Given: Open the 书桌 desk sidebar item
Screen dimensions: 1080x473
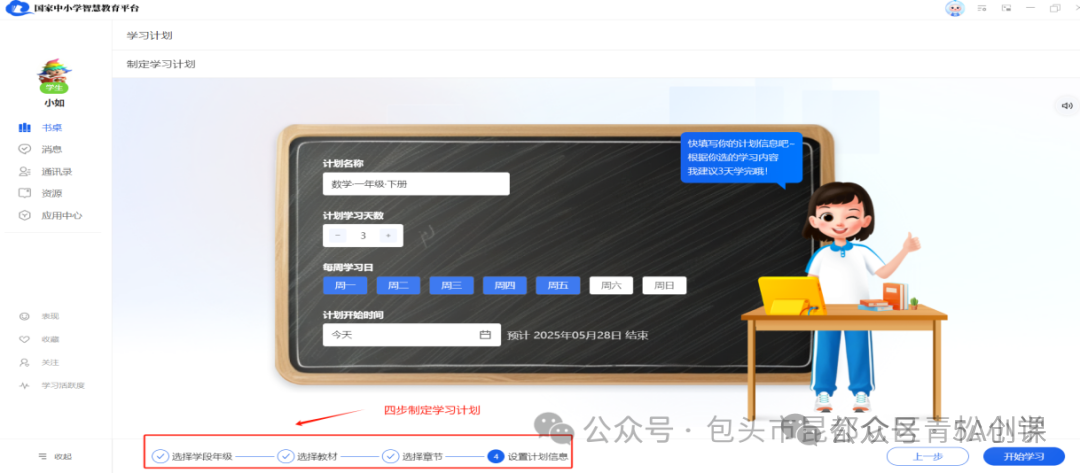Looking at the screenshot, I should [x=51, y=128].
